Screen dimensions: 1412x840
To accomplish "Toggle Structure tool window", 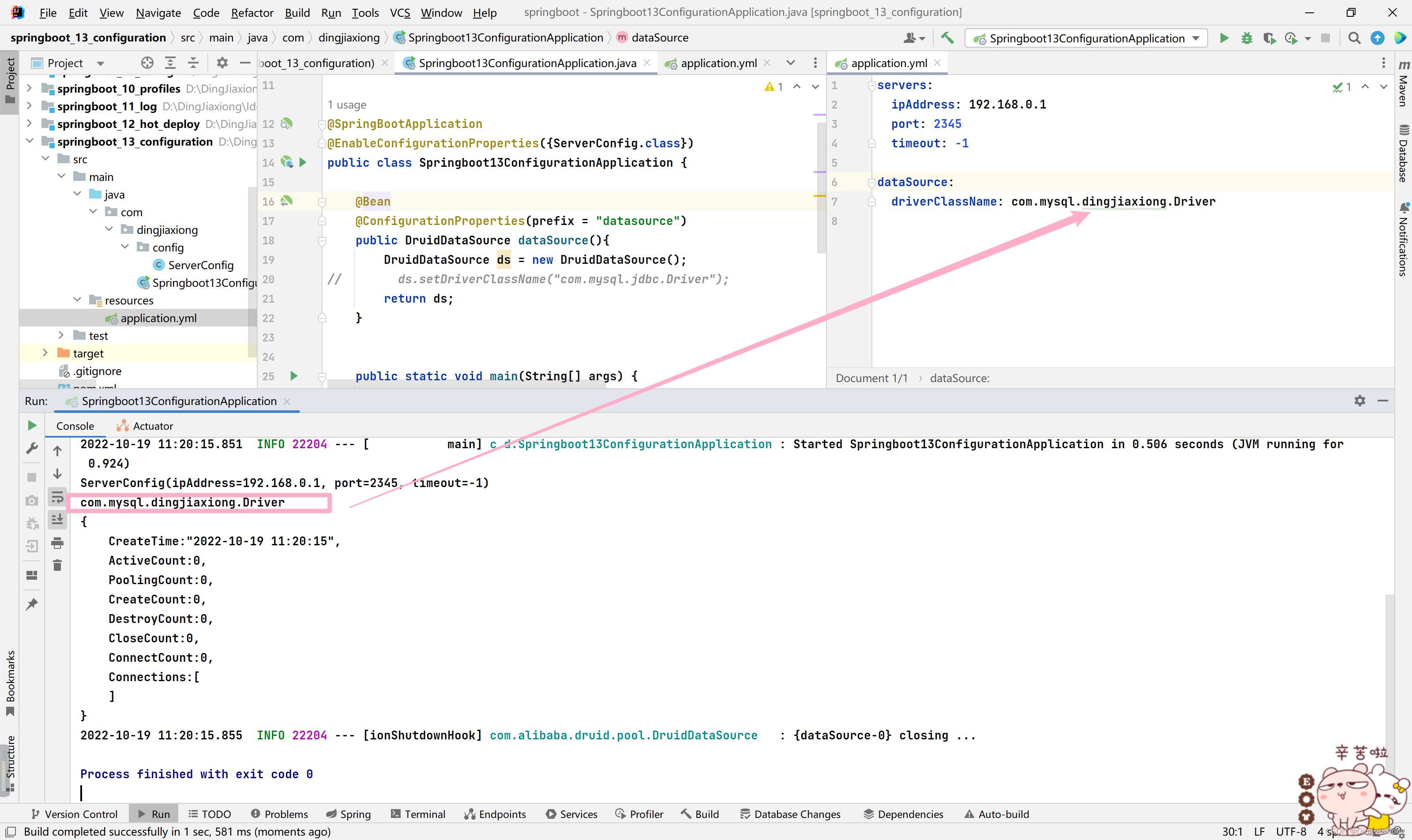I will (x=10, y=763).
